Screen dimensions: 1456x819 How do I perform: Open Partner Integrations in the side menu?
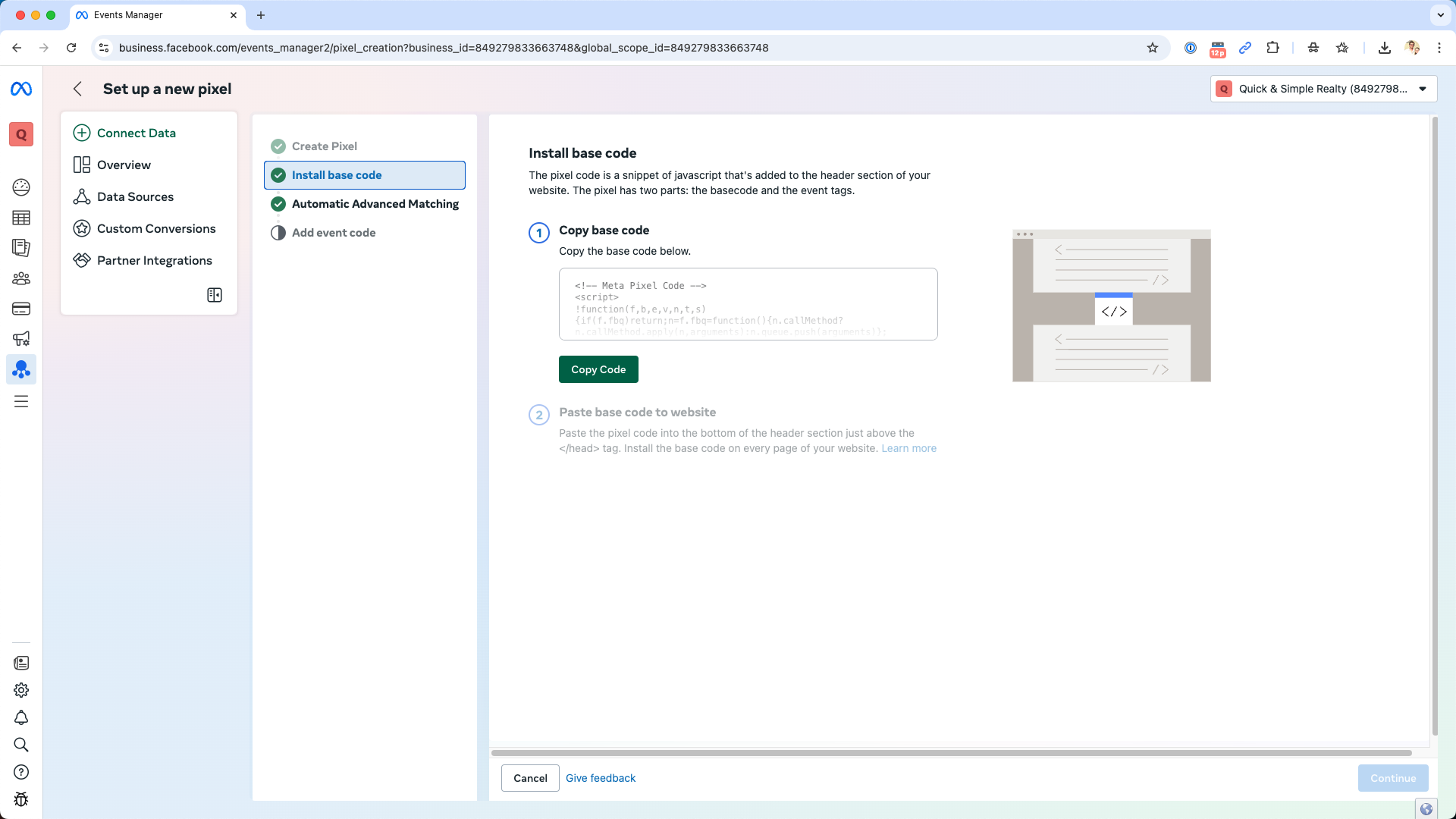click(x=143, y=261)
